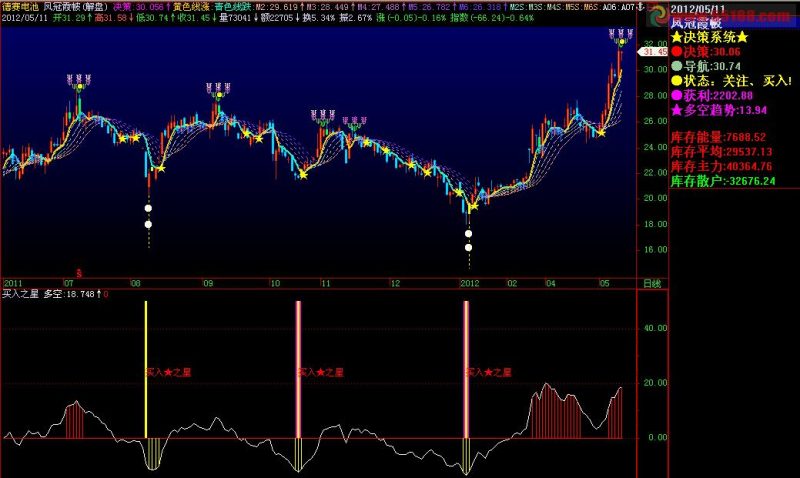Click the 开31.29 opening price
This screenshot has height=478, width=800.
[70, 18]
